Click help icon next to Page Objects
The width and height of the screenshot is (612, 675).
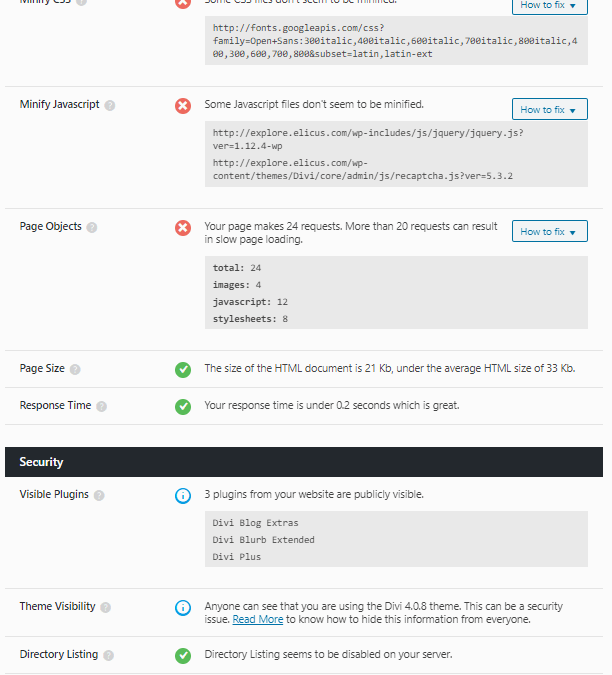92,227
